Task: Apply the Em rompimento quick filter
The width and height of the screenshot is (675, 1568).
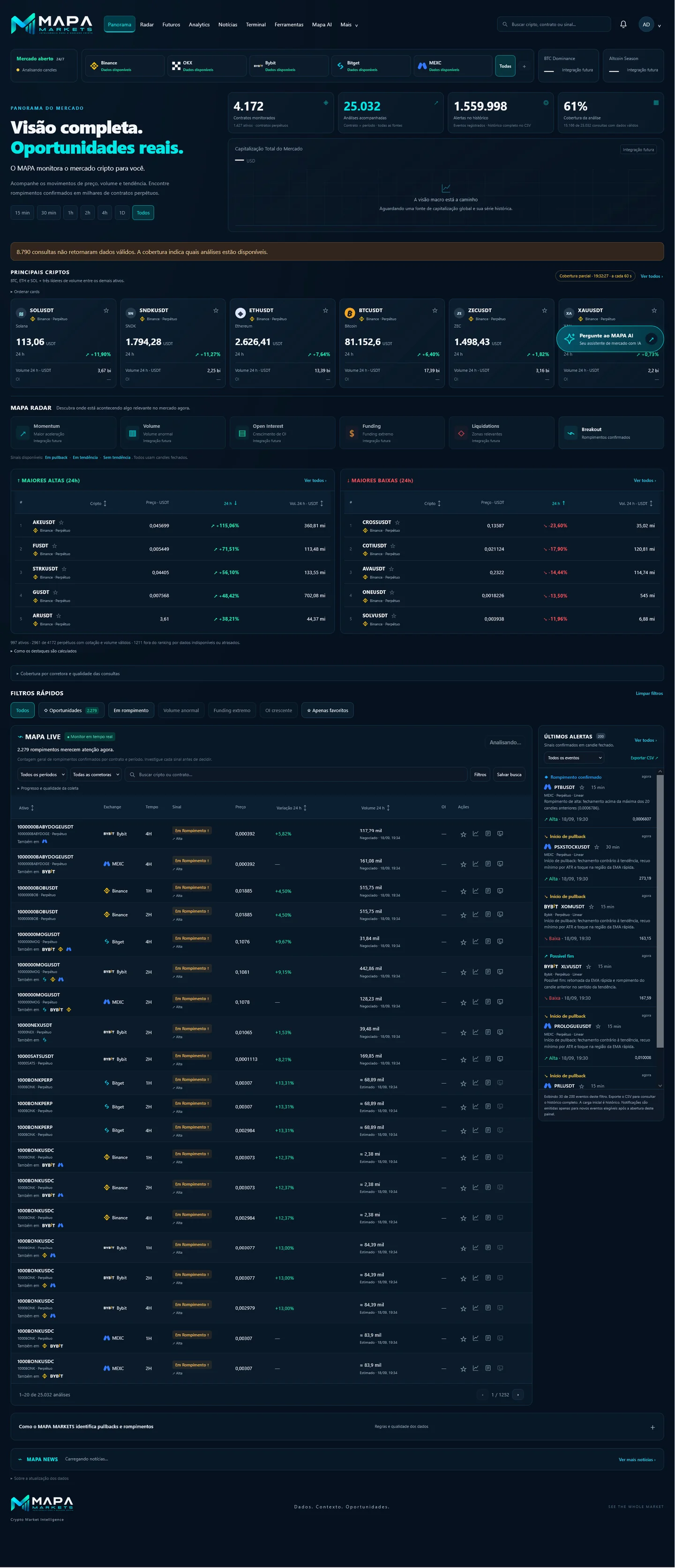Action: coord(131,710)
